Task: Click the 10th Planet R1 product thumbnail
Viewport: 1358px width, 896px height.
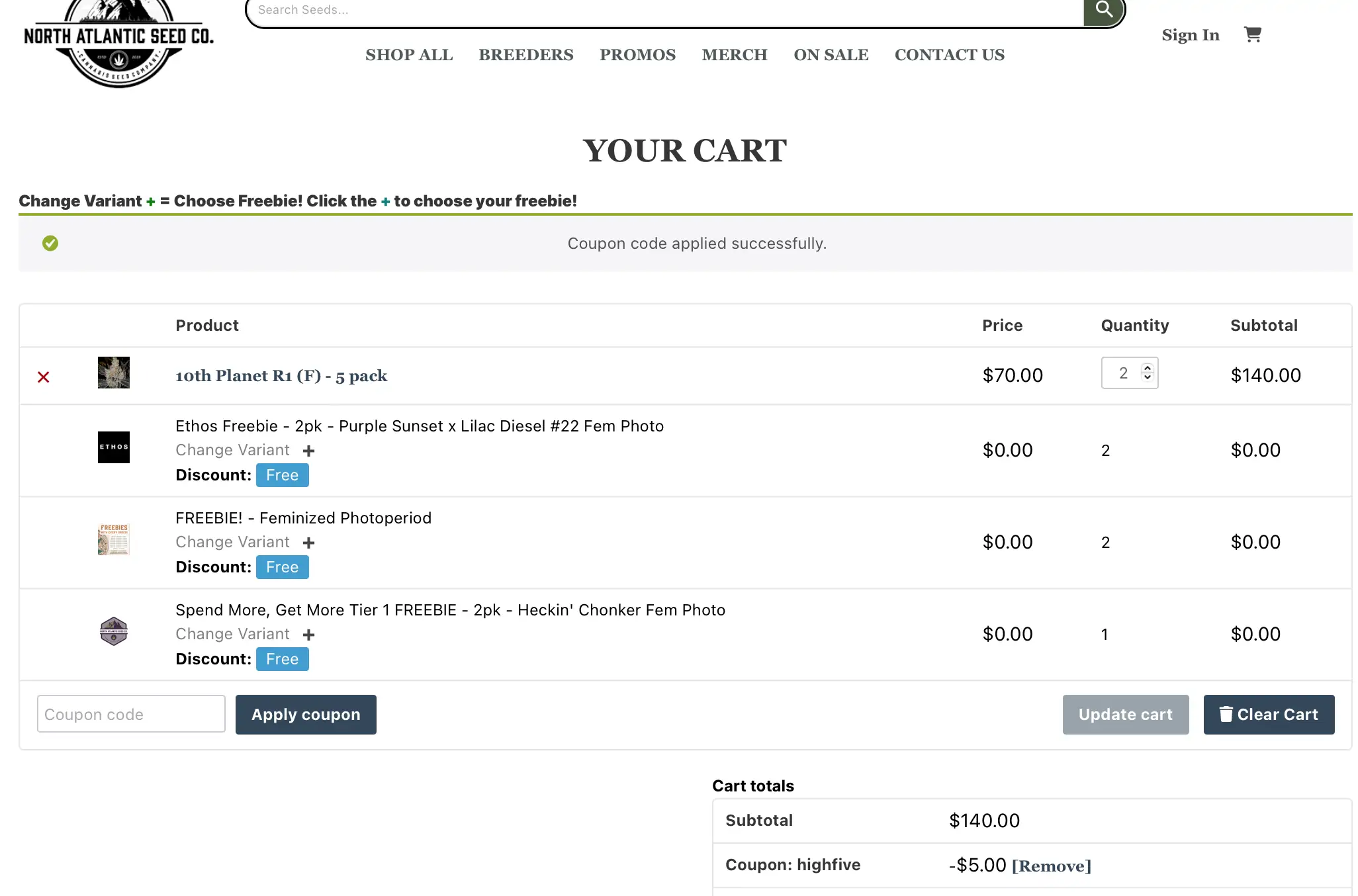Action: 114,373
